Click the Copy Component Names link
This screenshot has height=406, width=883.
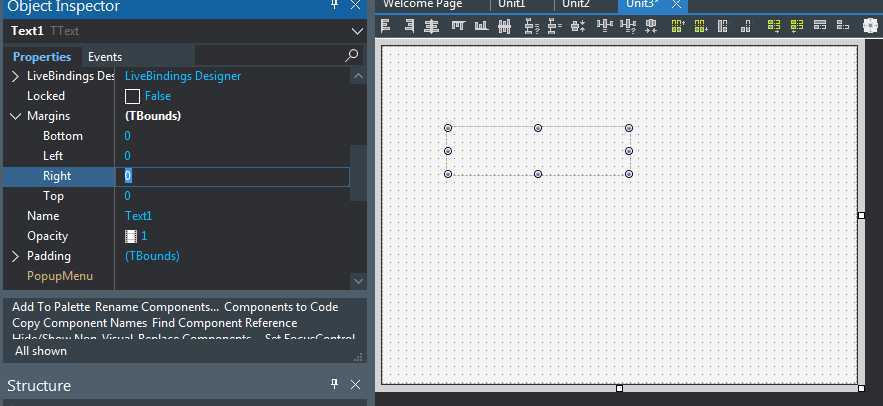click(79, 323)
